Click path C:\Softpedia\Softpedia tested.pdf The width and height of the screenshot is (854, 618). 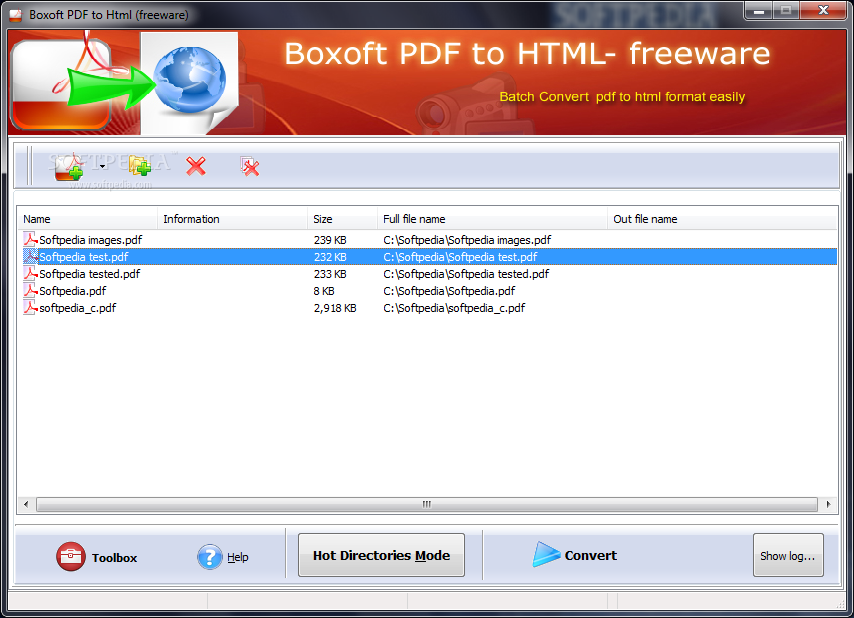coord(466,273)
